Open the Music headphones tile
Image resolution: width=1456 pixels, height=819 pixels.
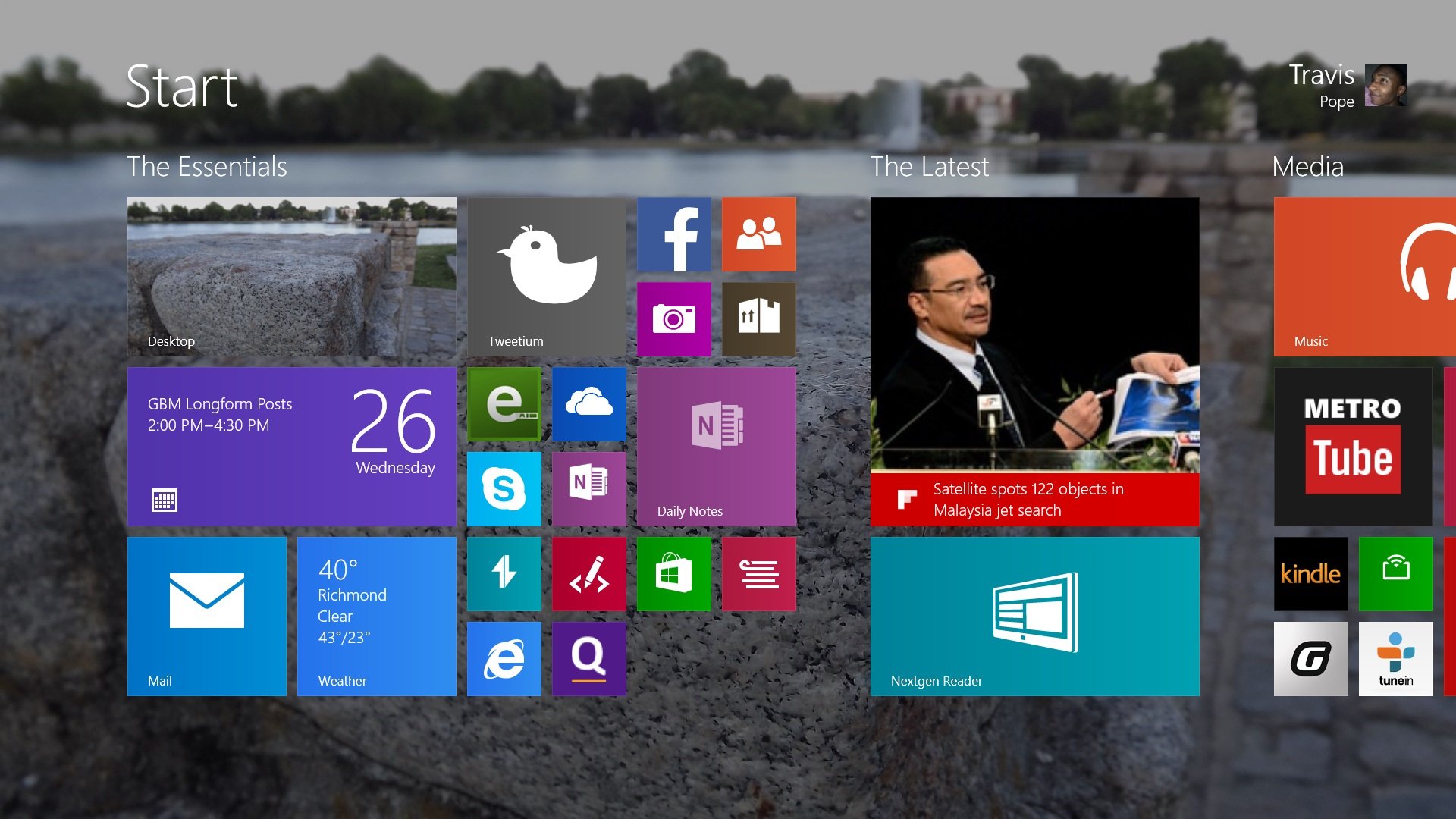click(x=1365, y=277)
